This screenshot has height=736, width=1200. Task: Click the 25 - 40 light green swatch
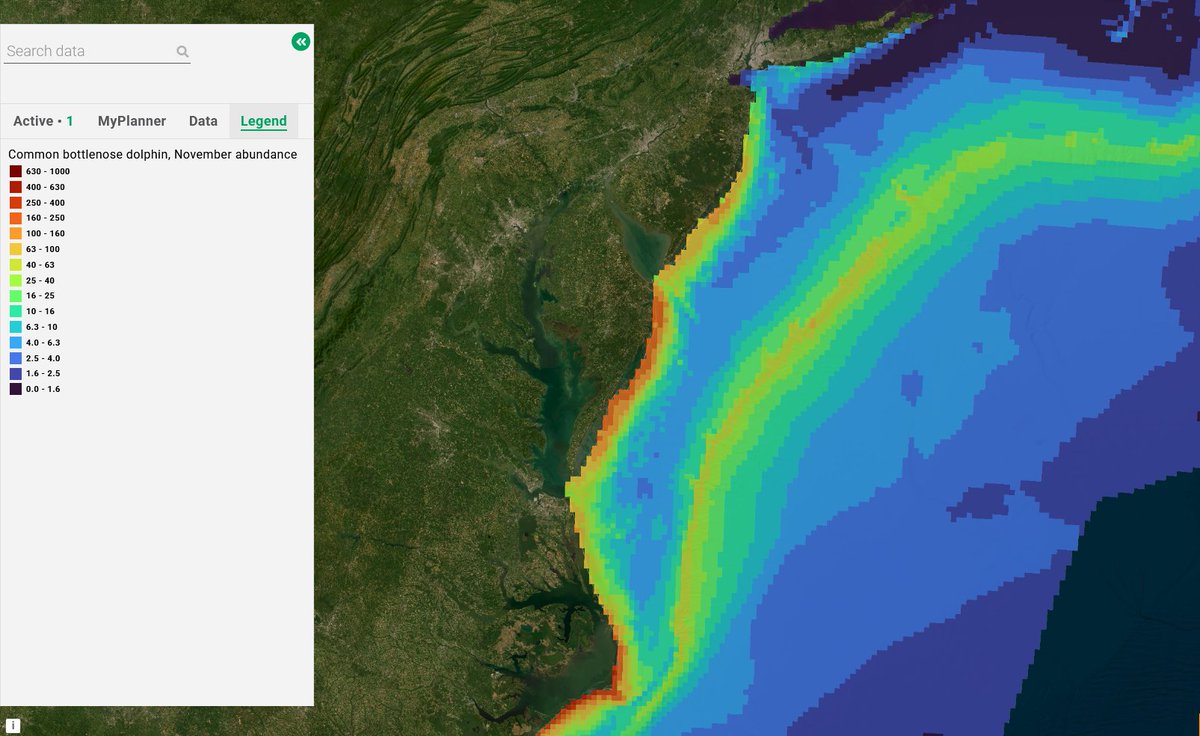[13, 280]
